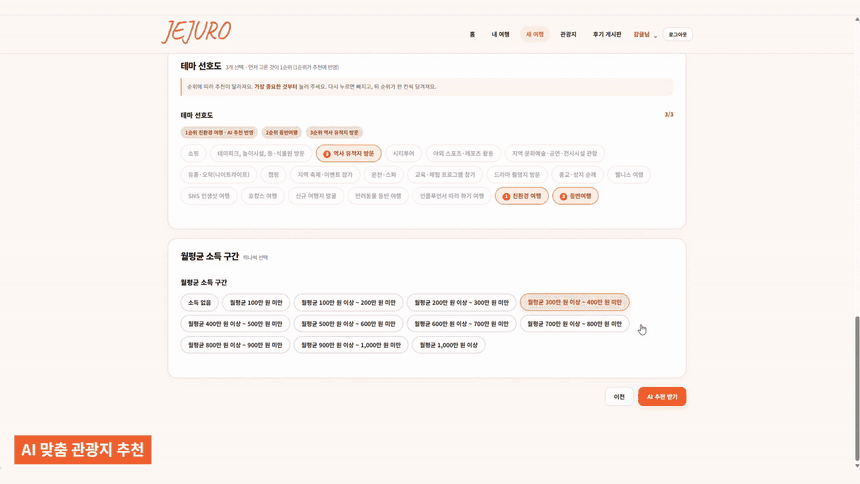This screenshot has width=860, height=484.
Task: Deselect the 동반여행 chip ranked 2
Action: (x=575, y=196)
